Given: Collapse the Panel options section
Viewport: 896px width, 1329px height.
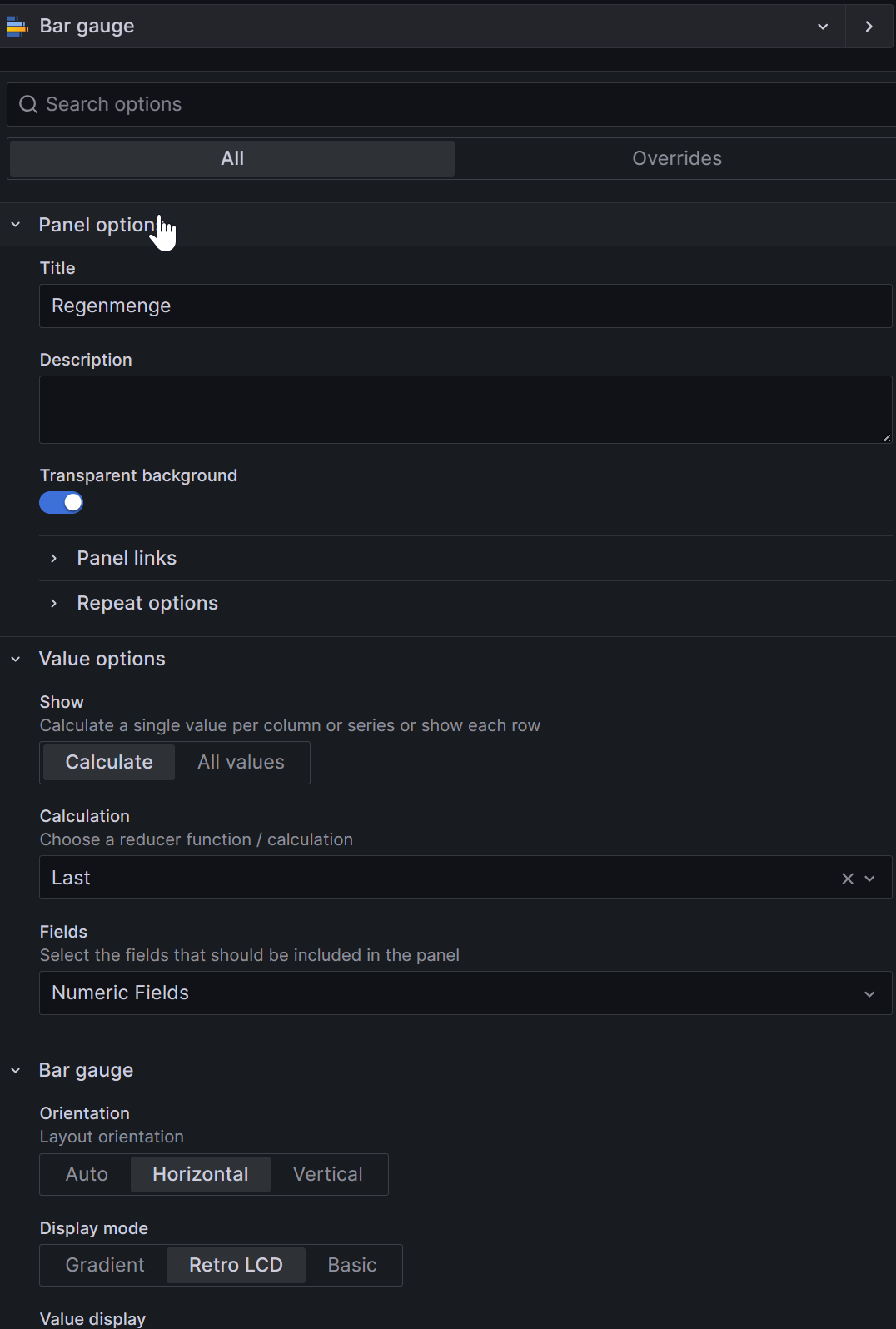Looking at the screenshot, I should pos(16,225).
